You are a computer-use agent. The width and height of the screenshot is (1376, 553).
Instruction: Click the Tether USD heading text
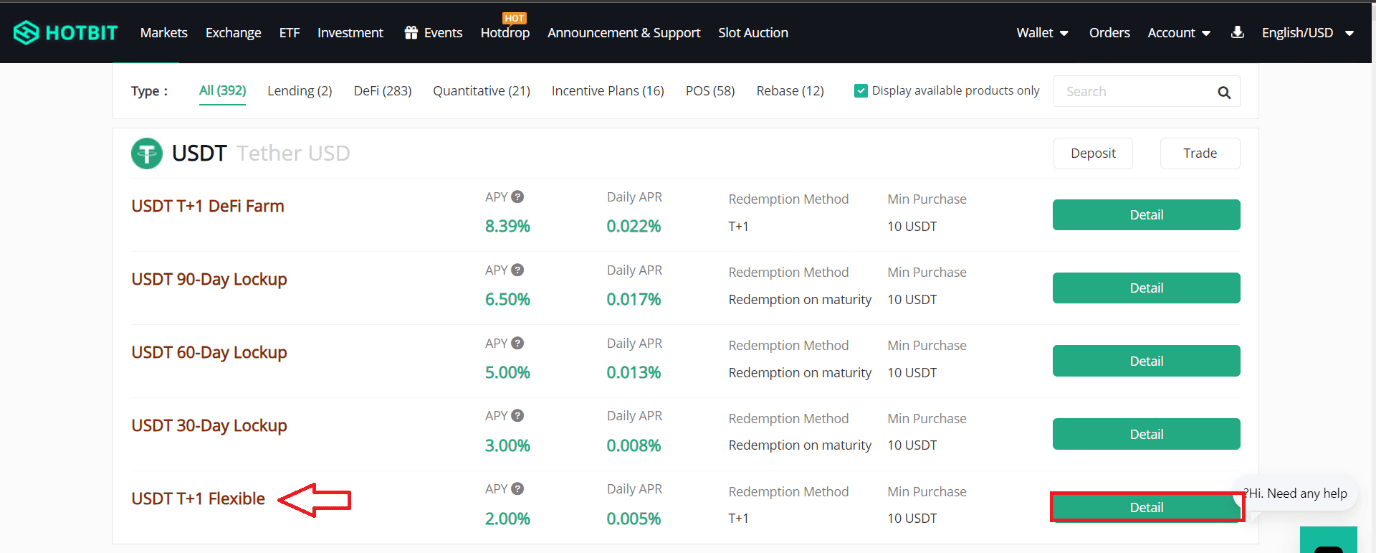coord(293,154)
